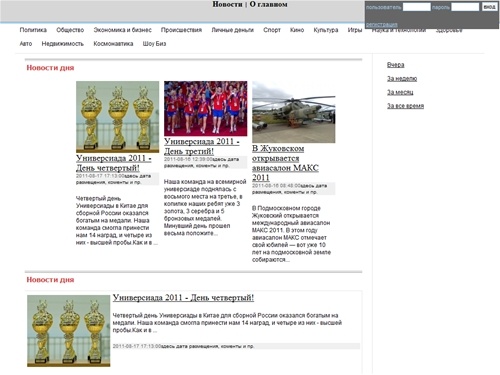Open lower list headline Универсиада 2011 - День четвертый
Image resolution: width=500 pixels, height=375 pixels.
click(183, 297)
